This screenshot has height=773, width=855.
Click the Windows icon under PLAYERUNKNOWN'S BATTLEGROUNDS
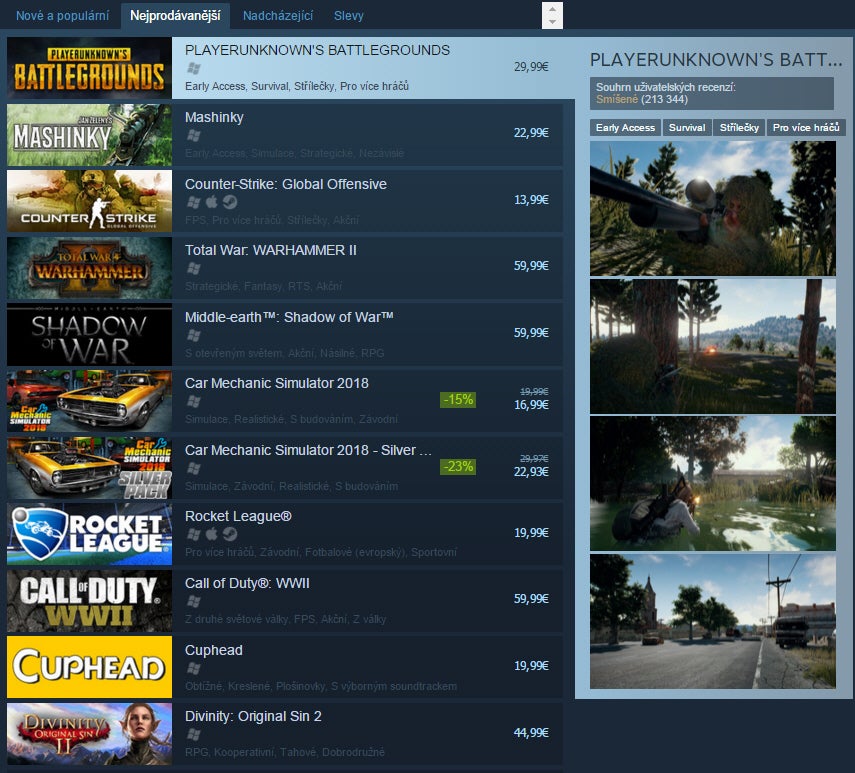tap(194, 68)
